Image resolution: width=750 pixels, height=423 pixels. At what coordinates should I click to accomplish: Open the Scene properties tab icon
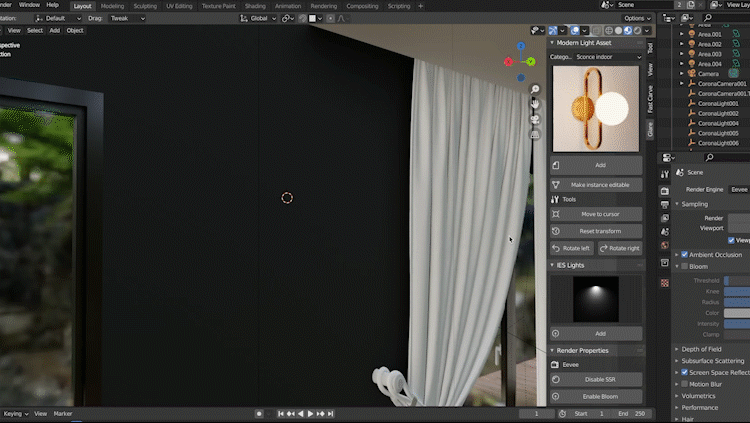pyautogui.click(x=665, y=232)
